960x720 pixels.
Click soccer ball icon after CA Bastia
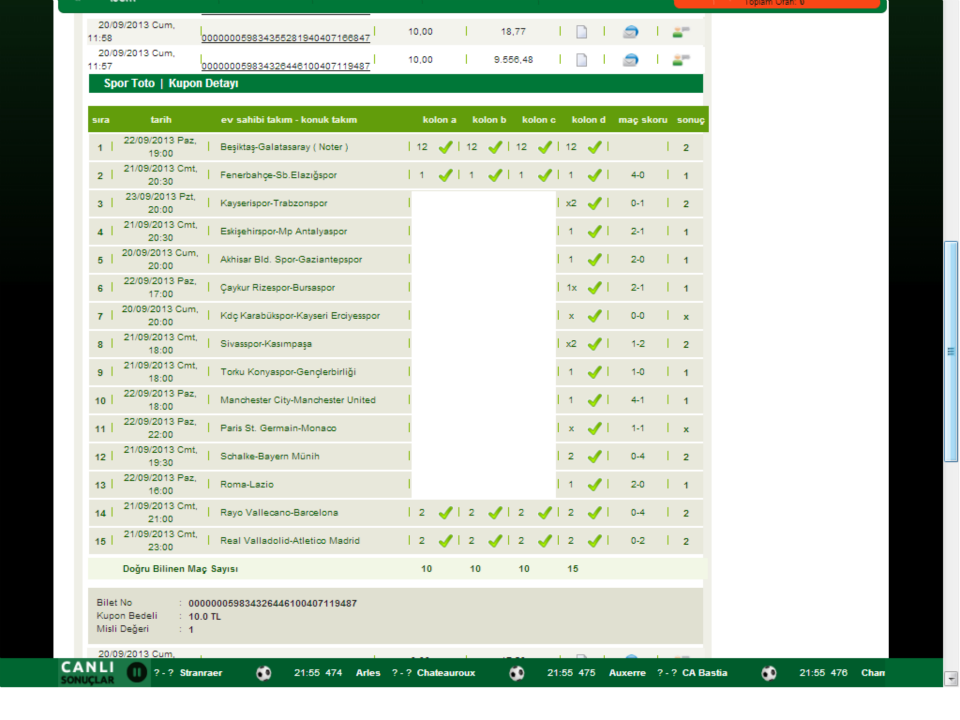(x=769, y=673)
